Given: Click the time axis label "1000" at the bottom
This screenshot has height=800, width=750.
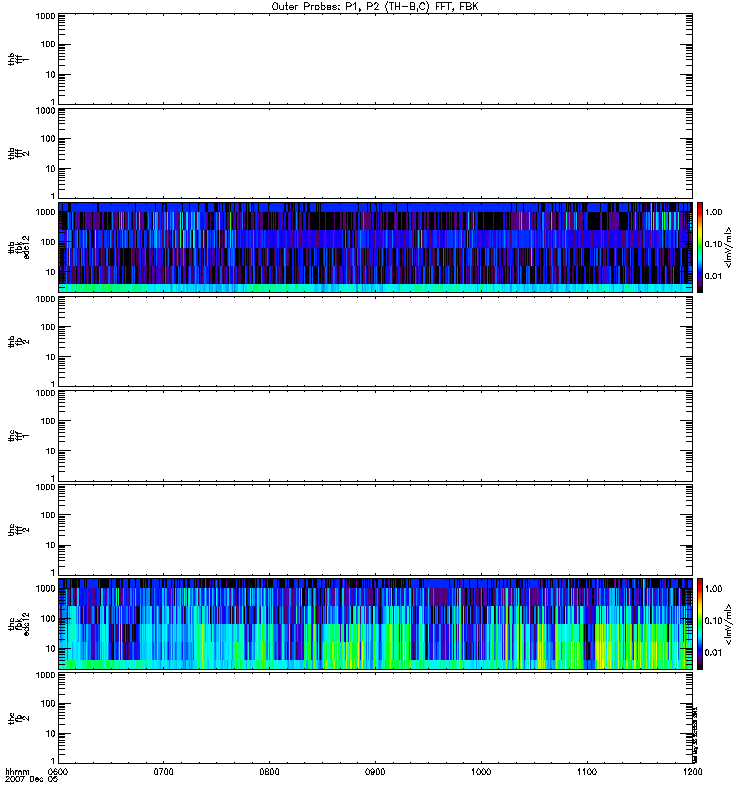Looking at the screenshot, I should 481,772.
